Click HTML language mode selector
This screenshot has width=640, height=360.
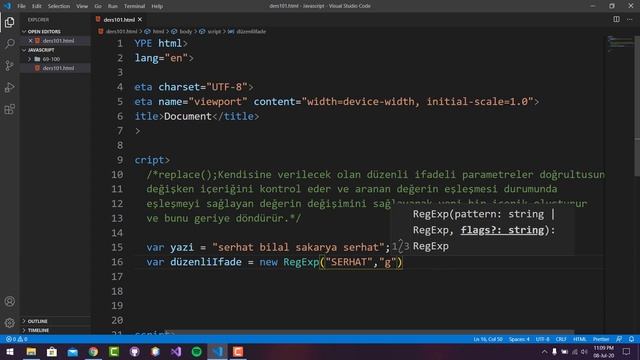pyautogui.click(x=580, y=339)
